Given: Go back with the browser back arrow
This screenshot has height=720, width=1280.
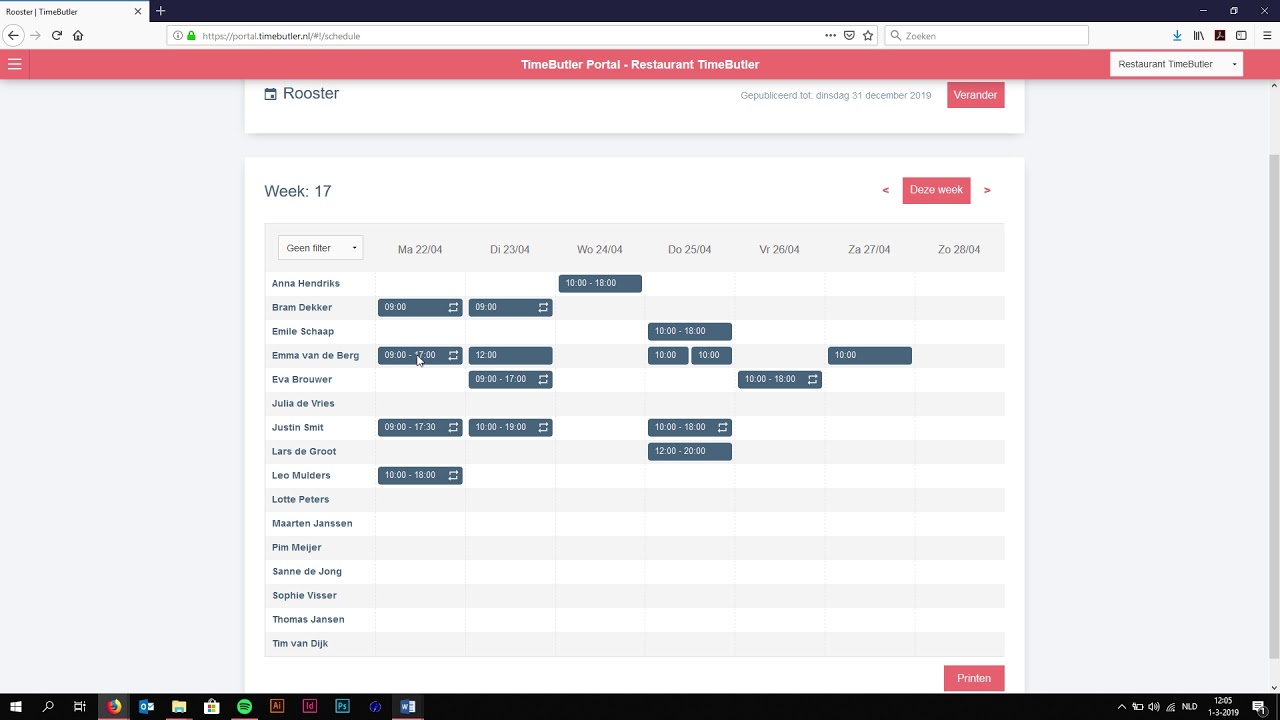Looking at the screenshot, I should pos(13,35).
